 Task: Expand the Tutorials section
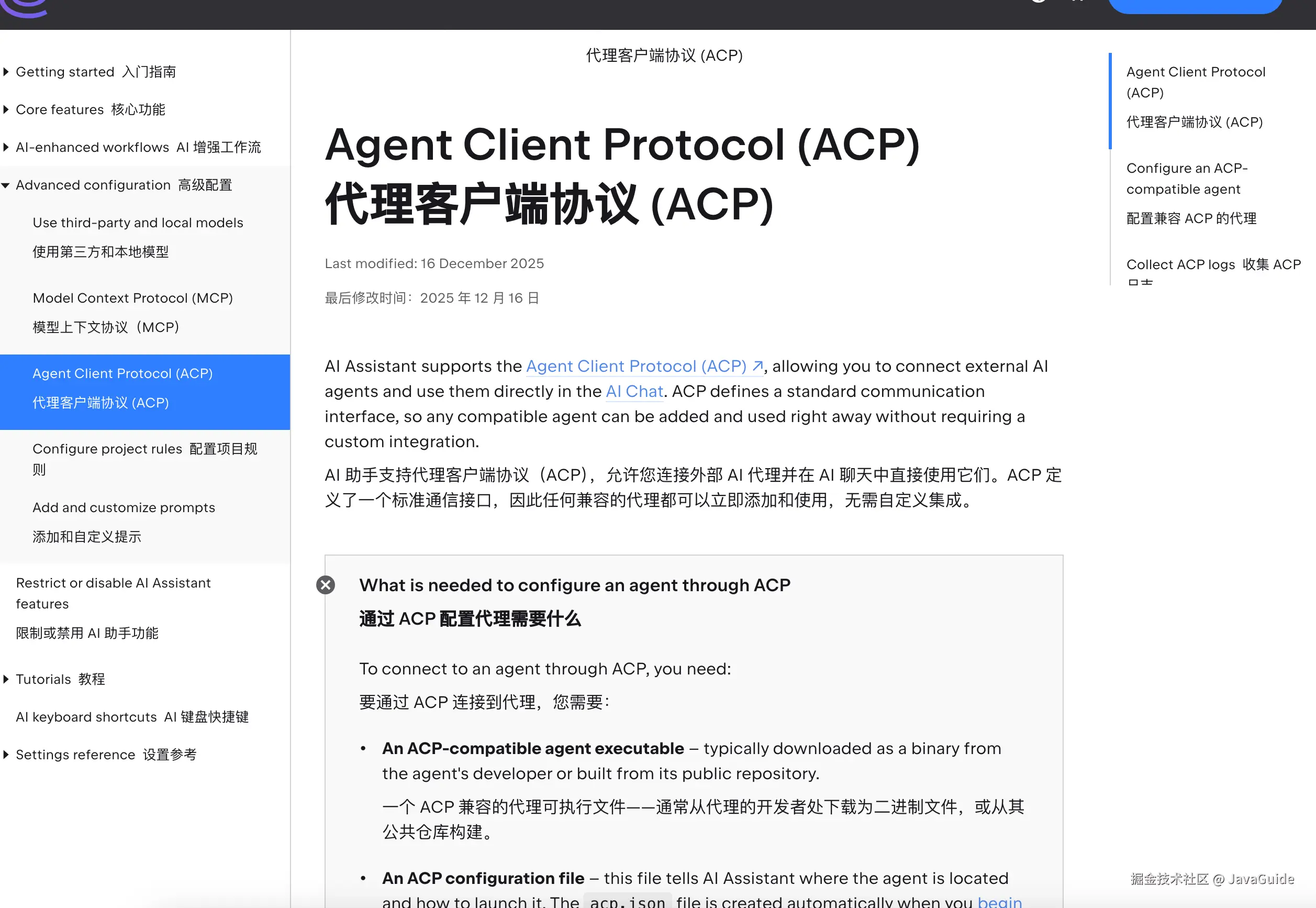pyautogui.click(x=6, y=679)
